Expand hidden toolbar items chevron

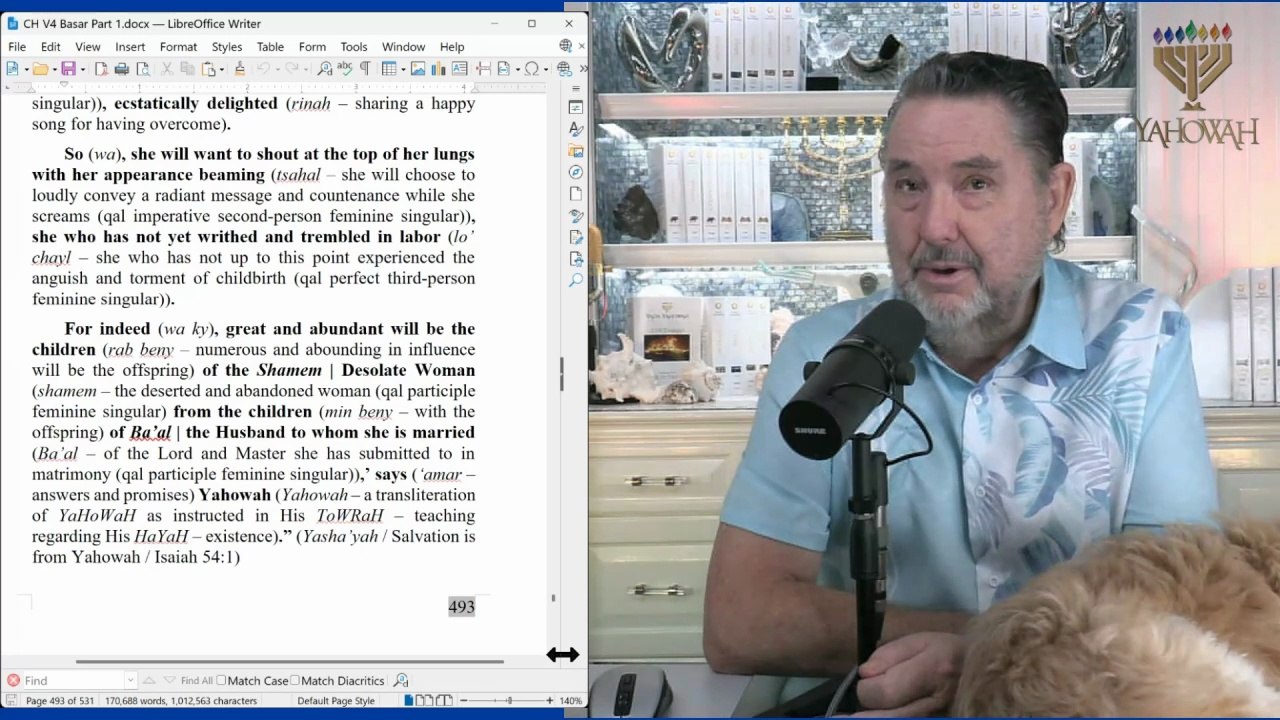[583, 68]
